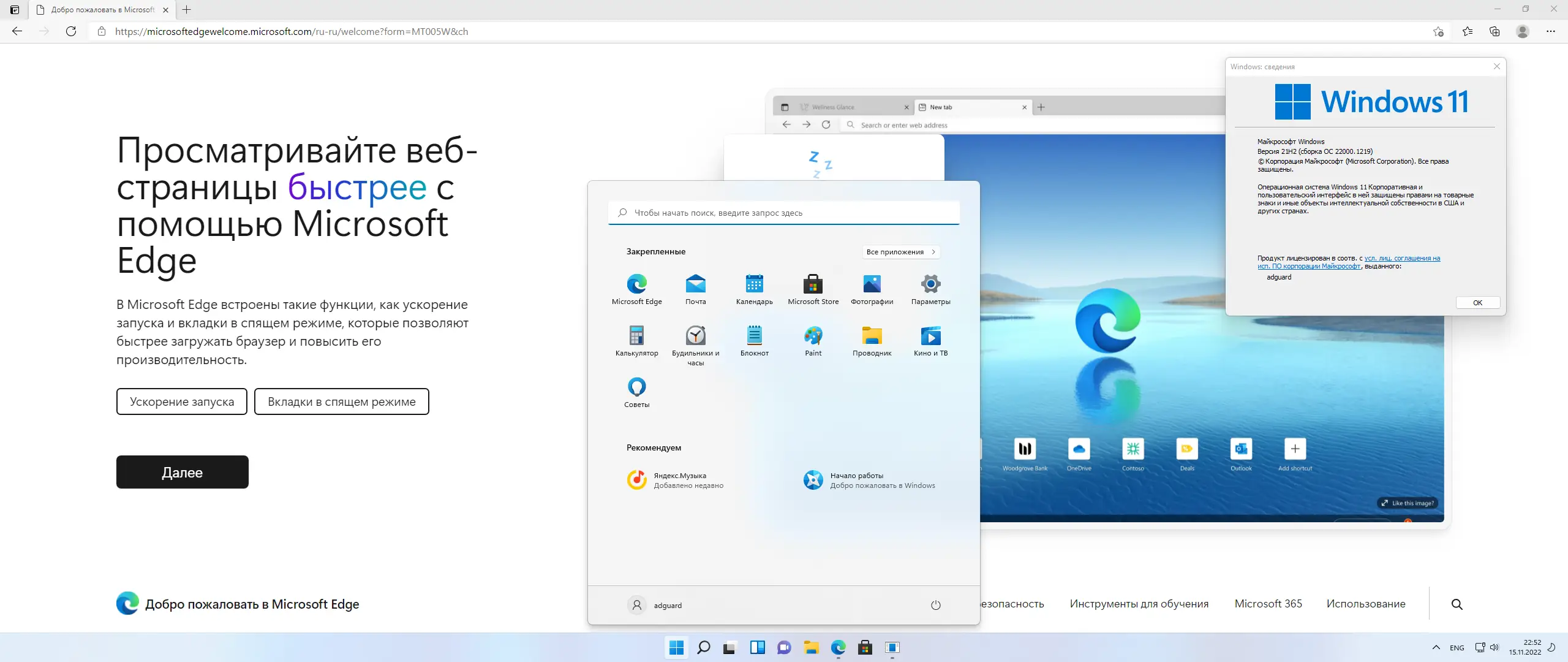Click OK in Windows сведения dialog
Image resolution: width=1568 pixels, height=662 pixels.
coord(1477,303)
